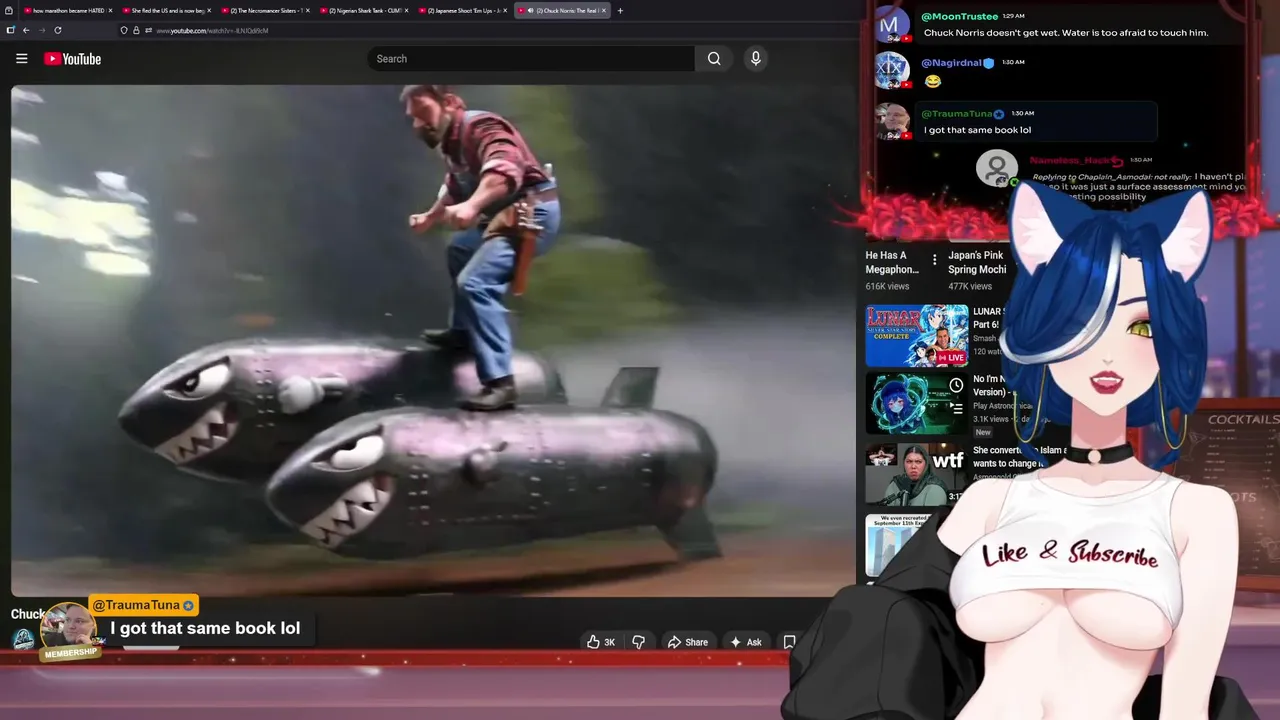Image resolution: width=1280 pixels, height=720 pixels.
Task: Start voice search with microphone icon
Action: [x=756, y=59]
